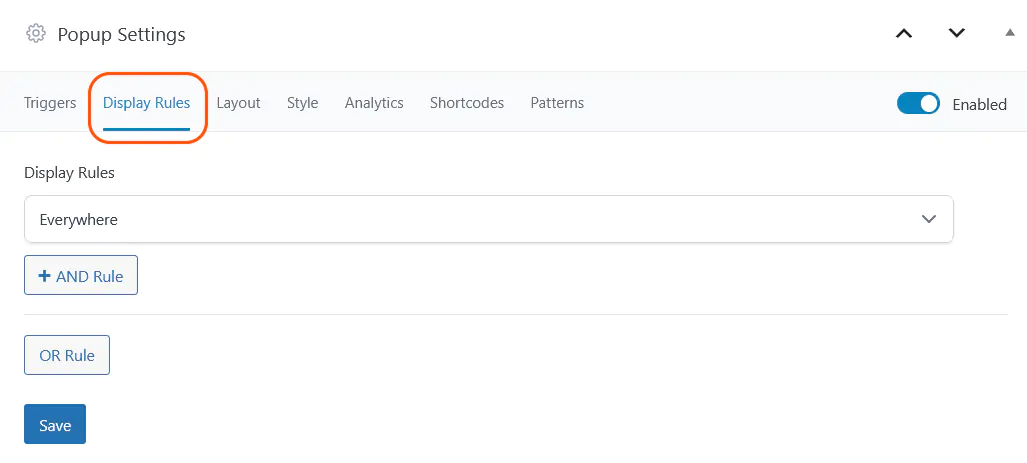1027x463 pixels.
Task: Switch to the Layout tab
Action: pos(238,103)
